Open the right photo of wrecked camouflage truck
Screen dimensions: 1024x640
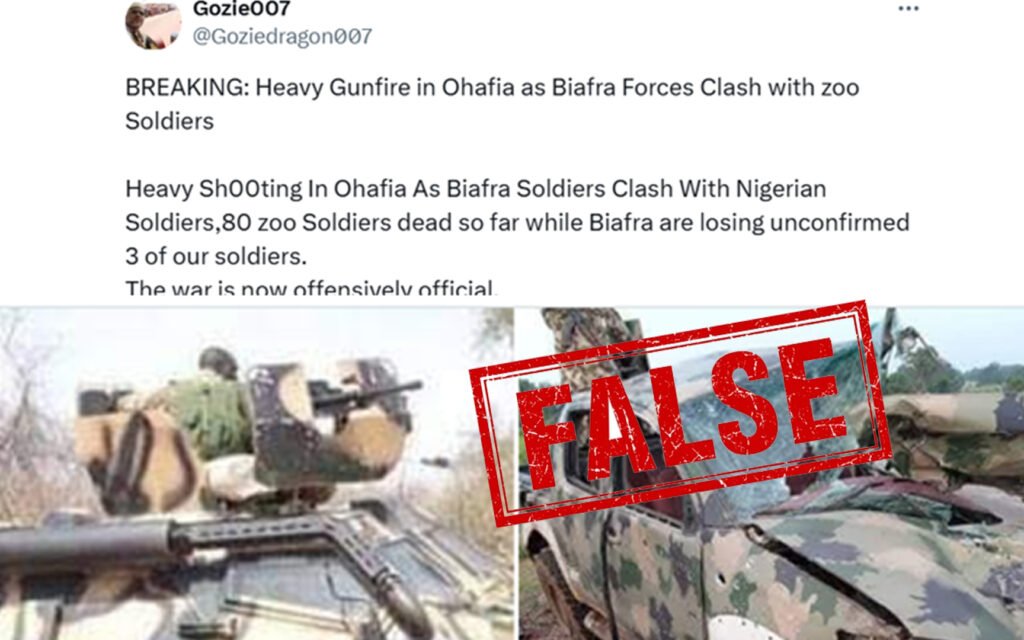tap(772, 473)
